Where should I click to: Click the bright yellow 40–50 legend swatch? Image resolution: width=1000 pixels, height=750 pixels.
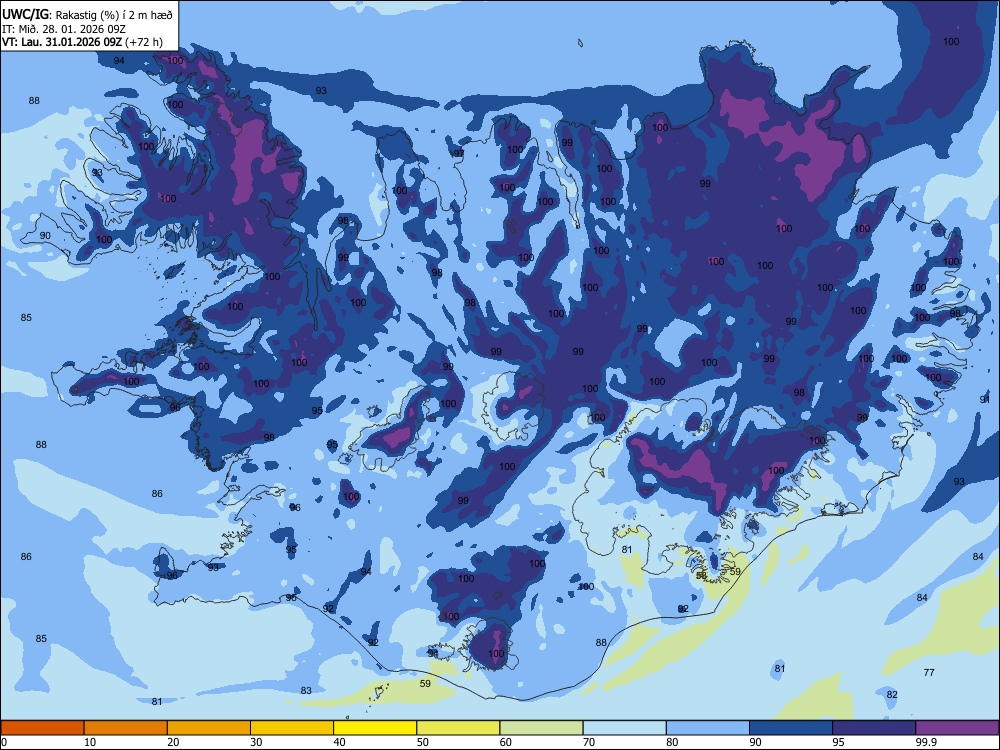375,728
